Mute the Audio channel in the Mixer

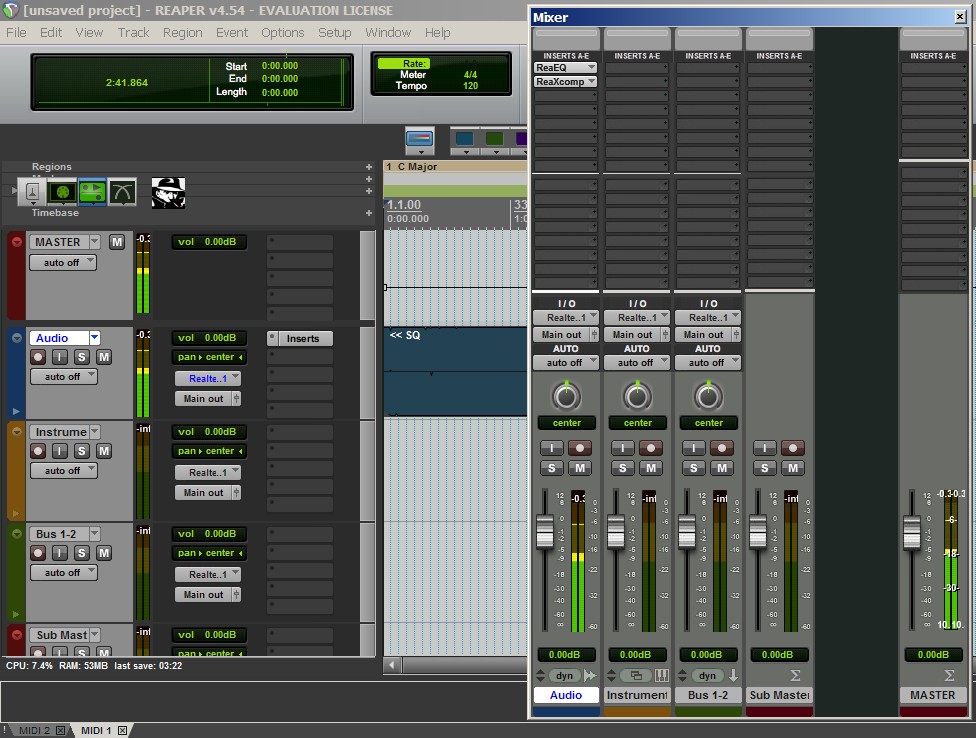point(580,468)
